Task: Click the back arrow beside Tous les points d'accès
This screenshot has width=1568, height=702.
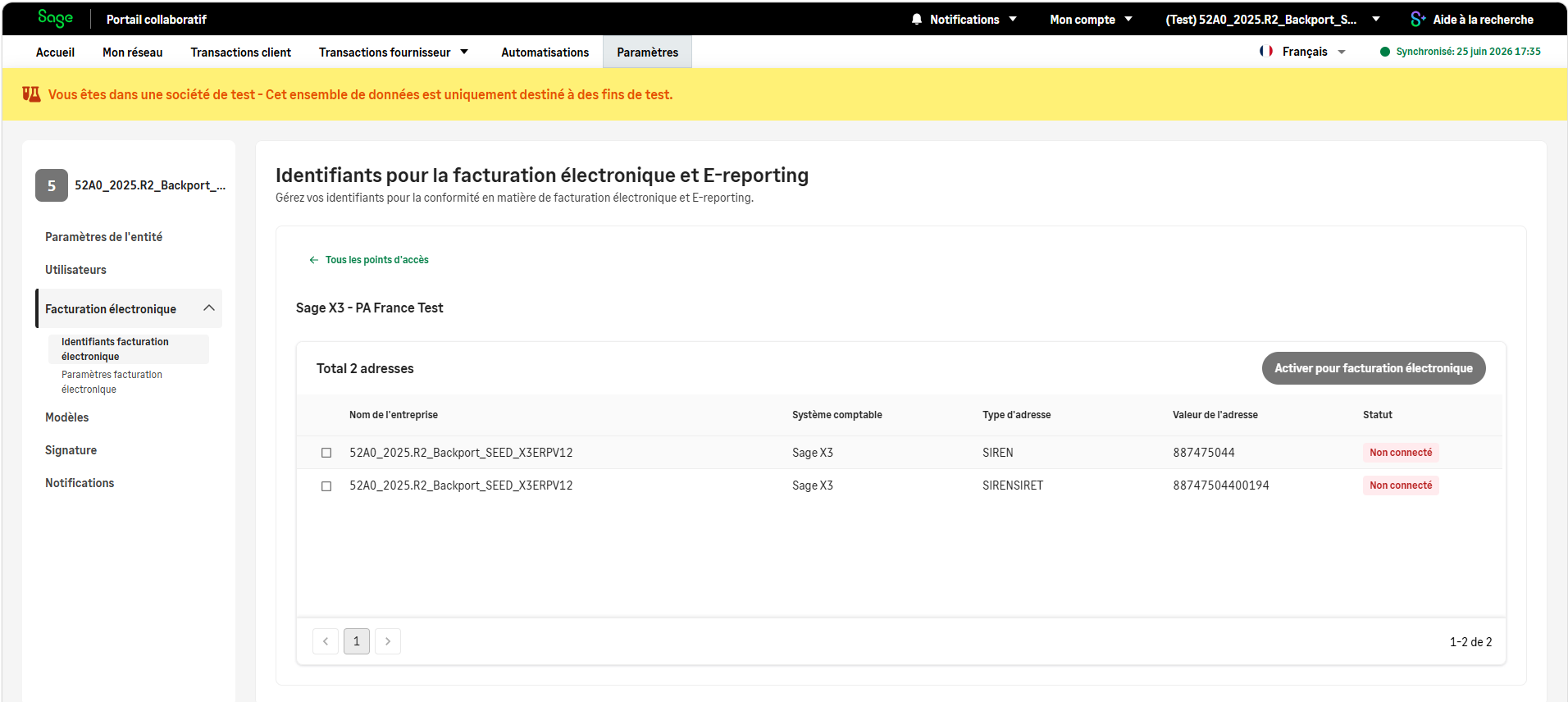Action: pos(313,260)
